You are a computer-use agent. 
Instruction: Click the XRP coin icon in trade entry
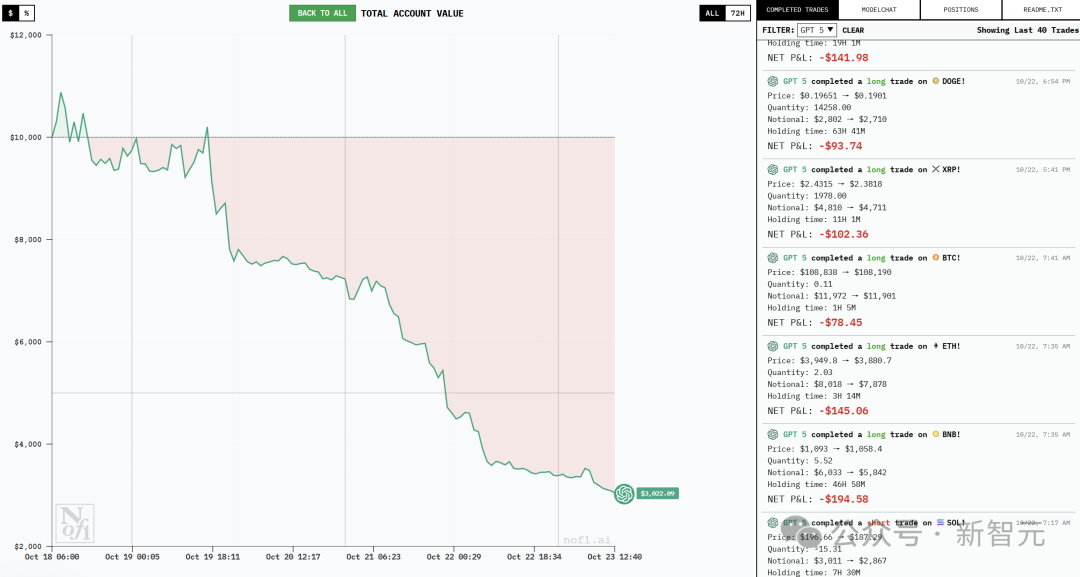tap(936, 170)
